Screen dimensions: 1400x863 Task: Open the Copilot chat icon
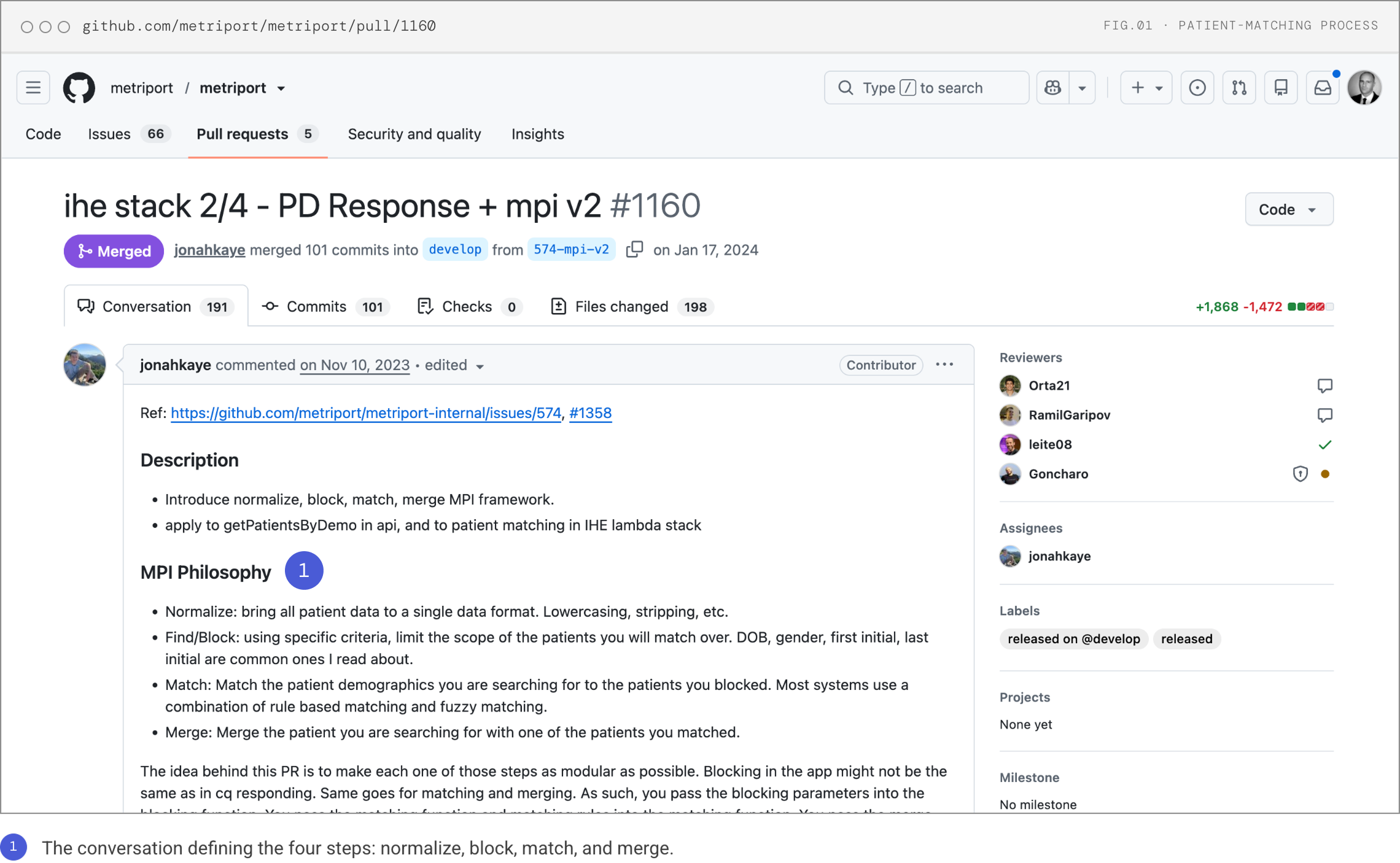pos(1052,88)
